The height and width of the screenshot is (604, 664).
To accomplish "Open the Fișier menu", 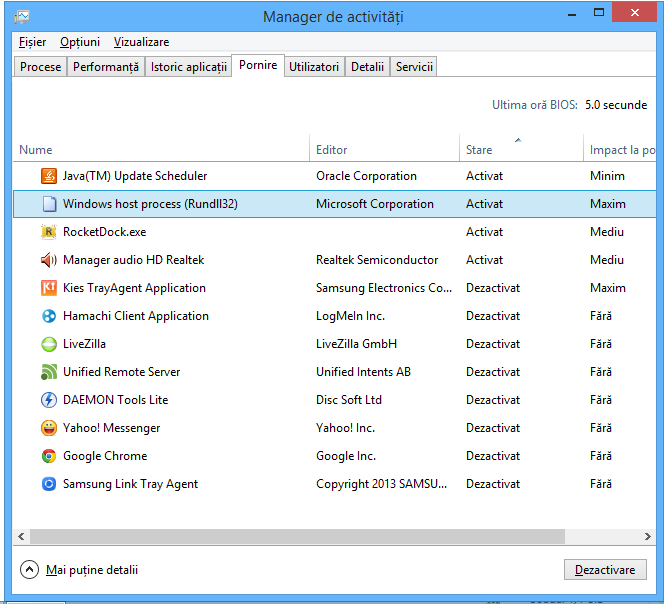I will pos(33,42).
